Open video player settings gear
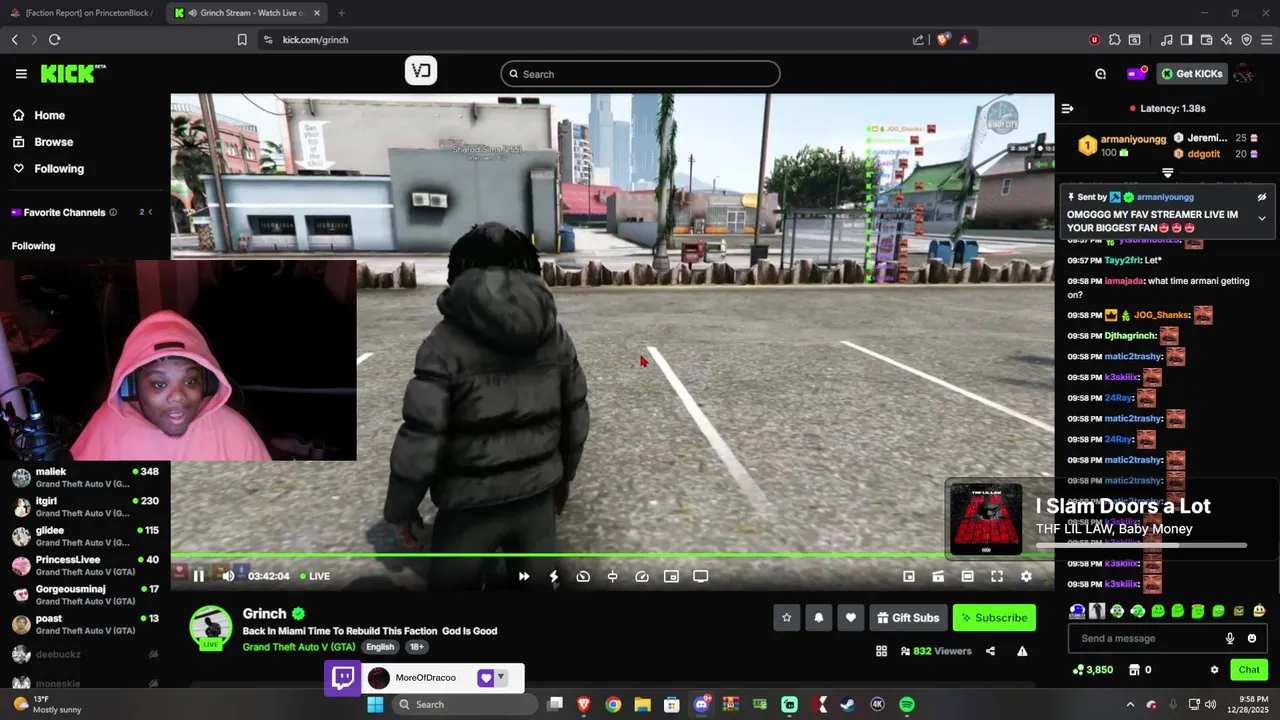The image size is (1280, 720). coord(1026,576)
